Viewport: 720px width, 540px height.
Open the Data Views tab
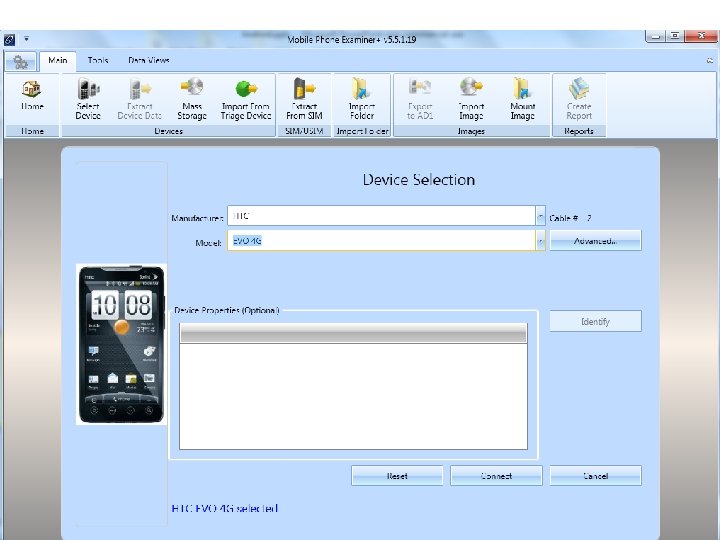click(149, 61)
